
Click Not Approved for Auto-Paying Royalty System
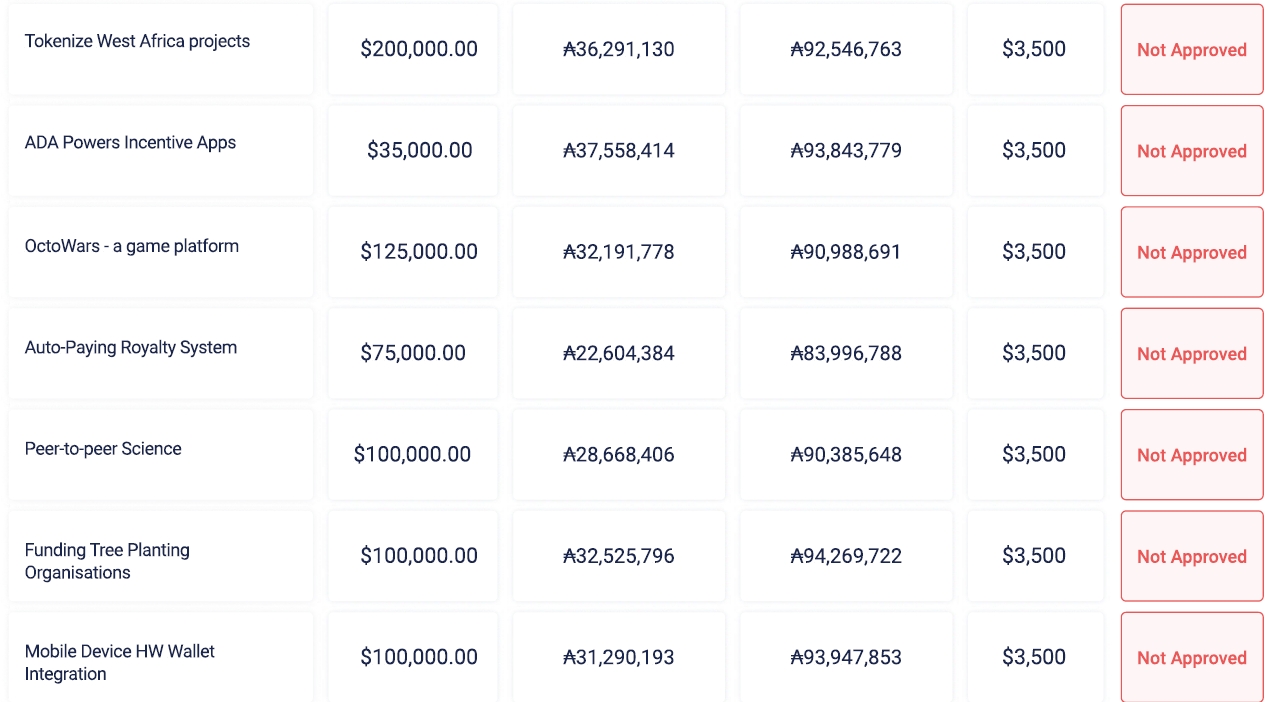coord(1191,354)
